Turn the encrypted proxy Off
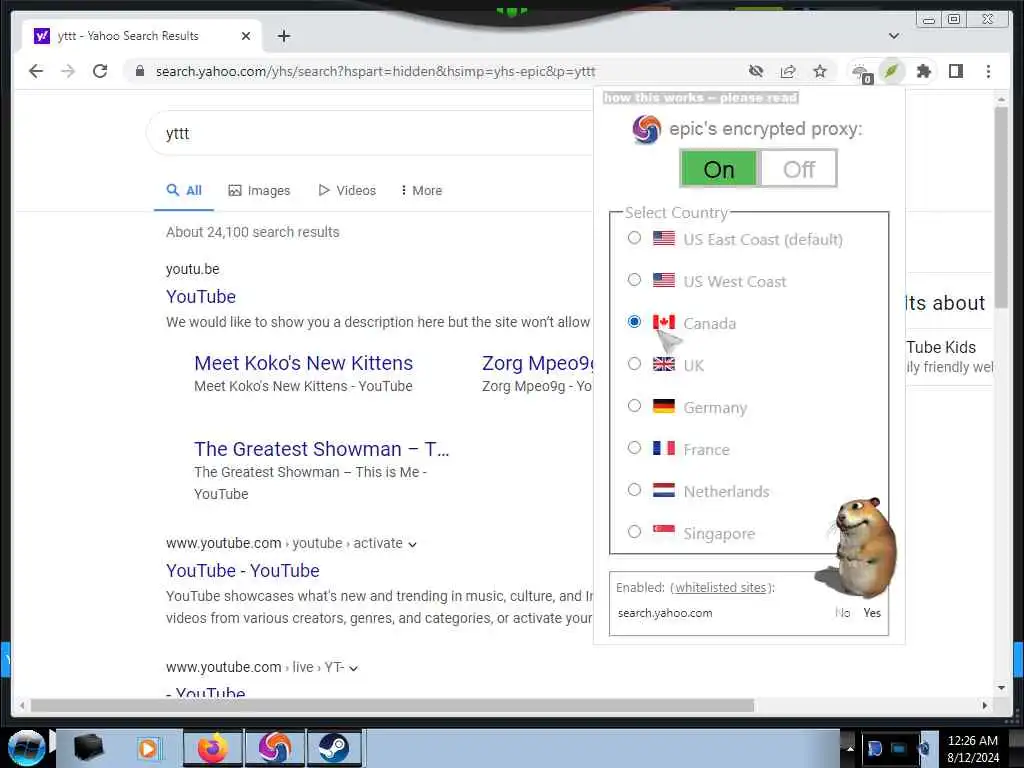The width and height of the screenshot is (1024, 768). pos(798,168)
